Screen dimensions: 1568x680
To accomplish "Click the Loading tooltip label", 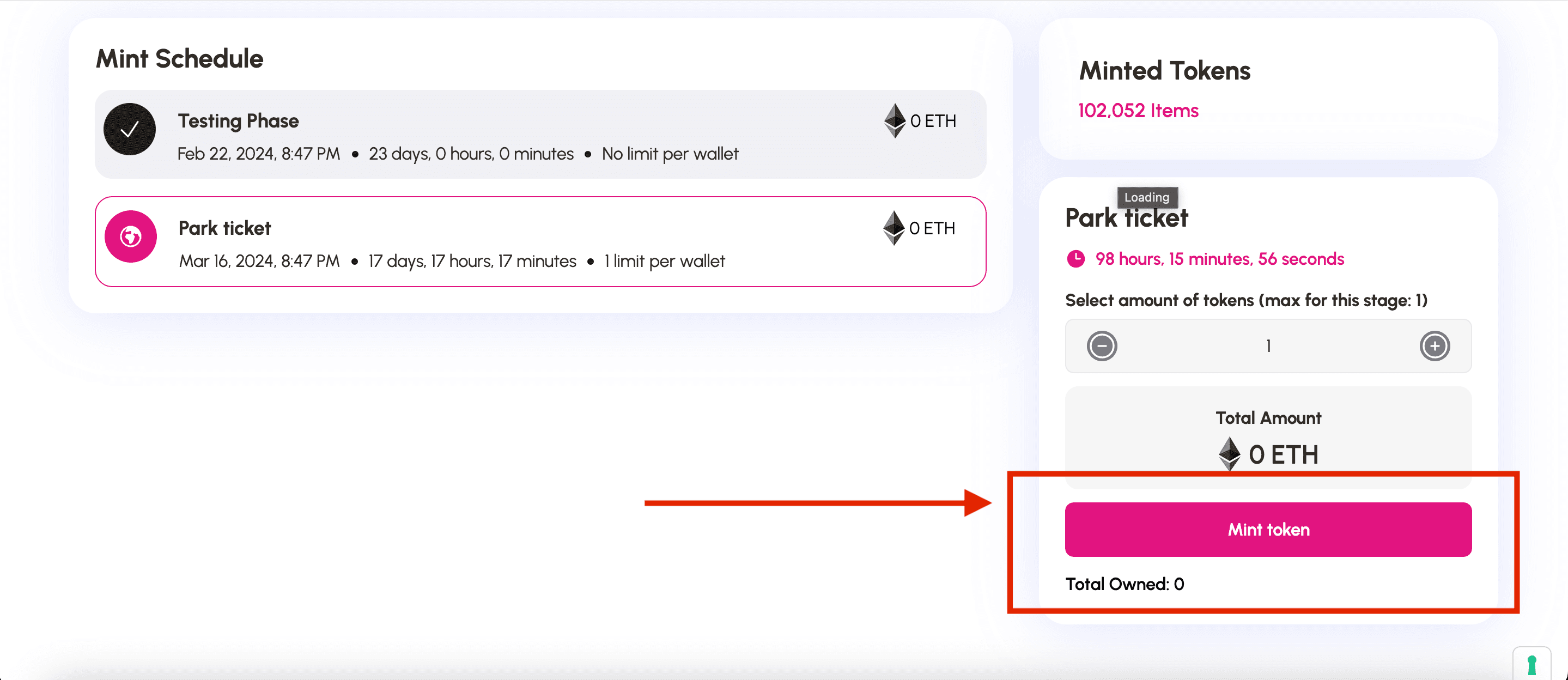I will 1147,197.
